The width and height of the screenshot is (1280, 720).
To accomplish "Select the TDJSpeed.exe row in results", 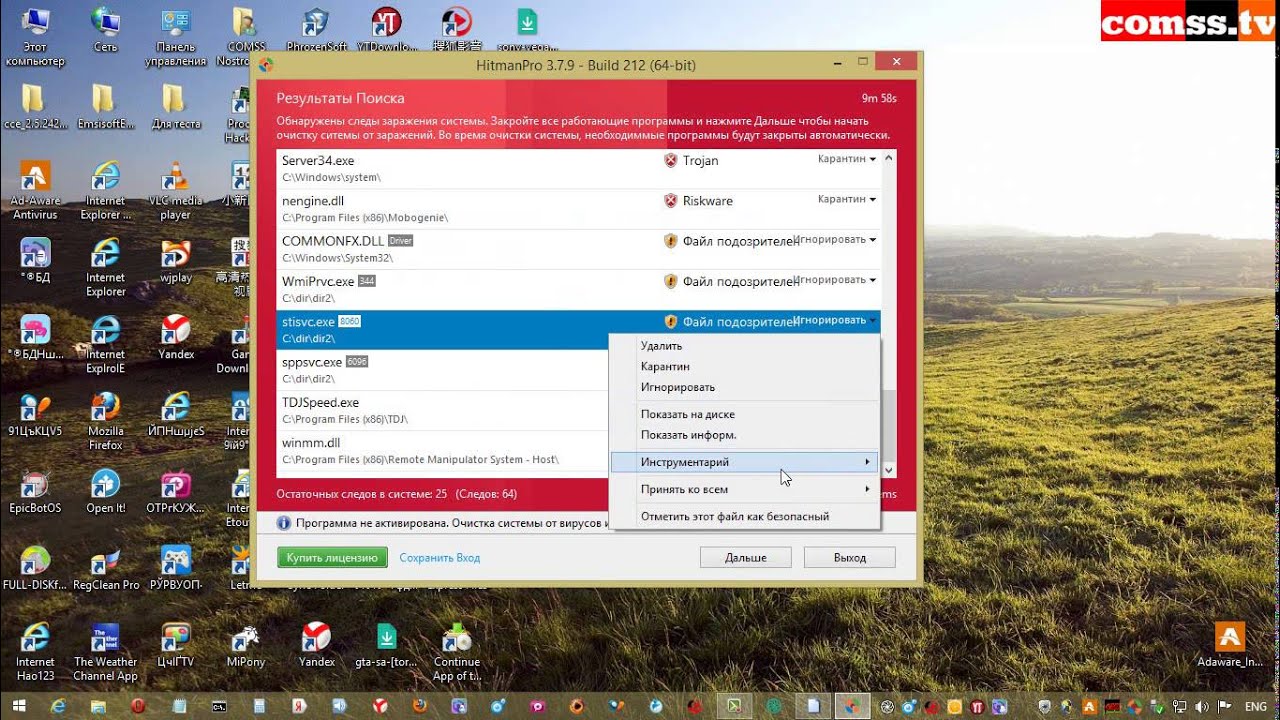I will [443, 411].
